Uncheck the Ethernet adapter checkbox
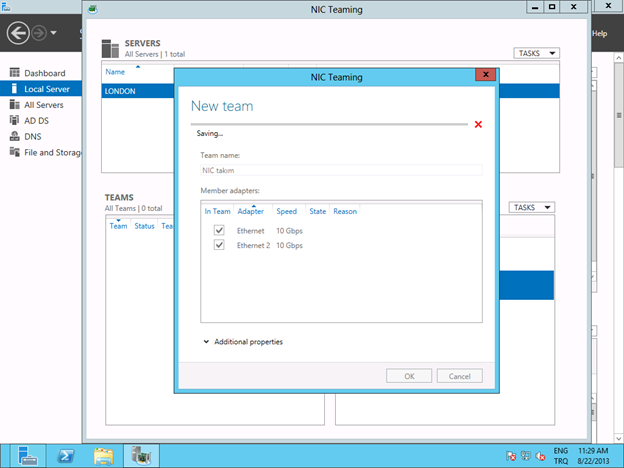Viewport: 624px width, 468px height. [x=219, y=230]
